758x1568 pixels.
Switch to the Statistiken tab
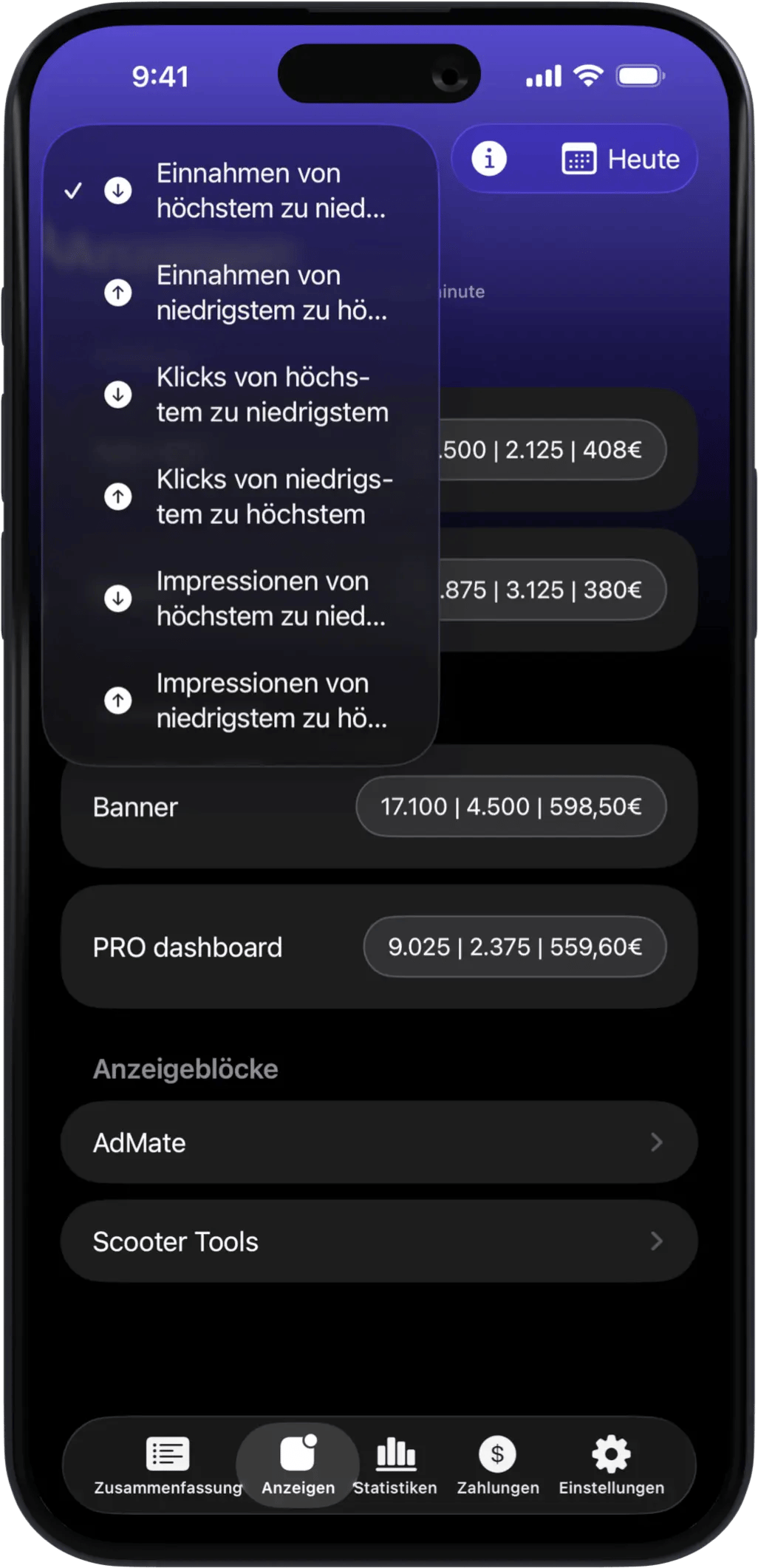[395, 1465]
